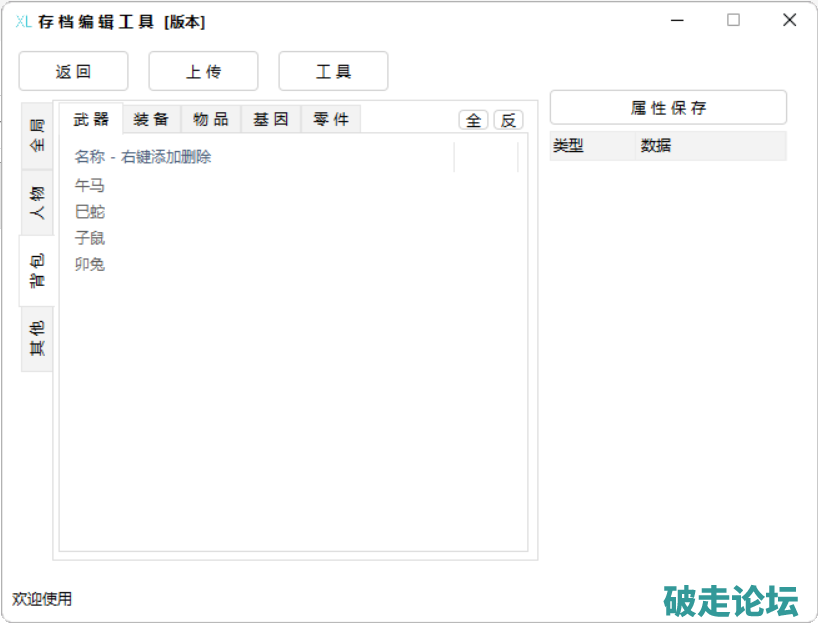Open the 物品 tab
The height and width of the screenshot is (623, 818).
(x=211, y=119)
